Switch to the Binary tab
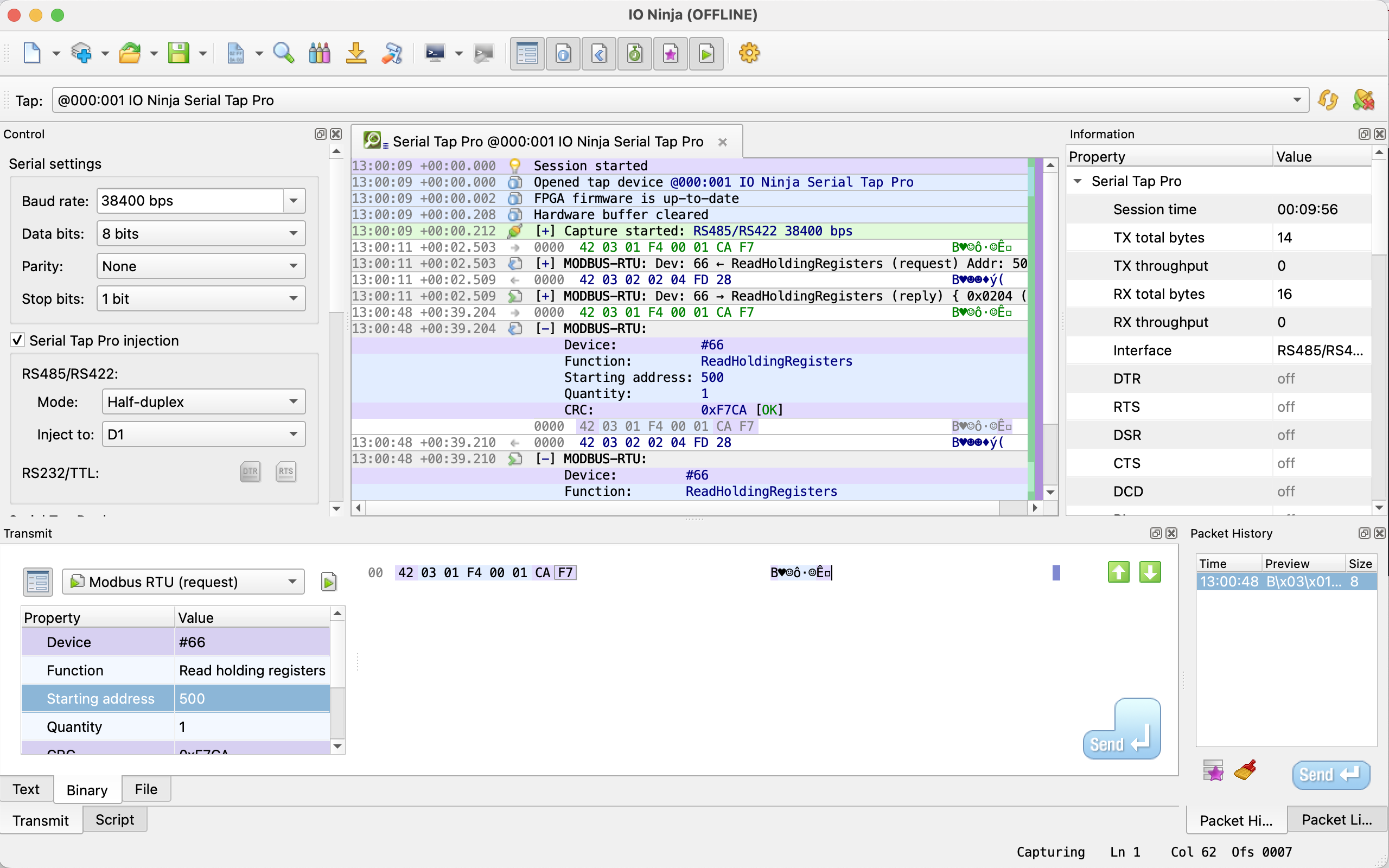Image resolution: width=1389 pixels, height=868 pixels. [x=87, y=790]
